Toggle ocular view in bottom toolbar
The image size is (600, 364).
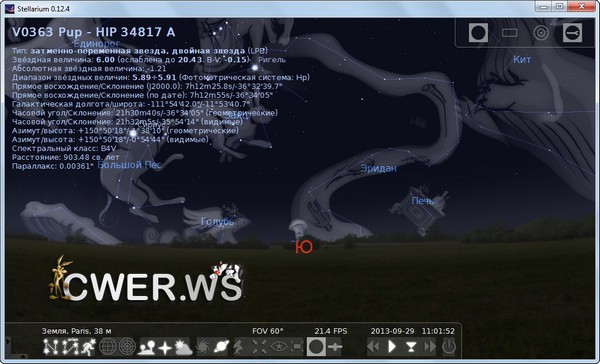pos(316,347)
